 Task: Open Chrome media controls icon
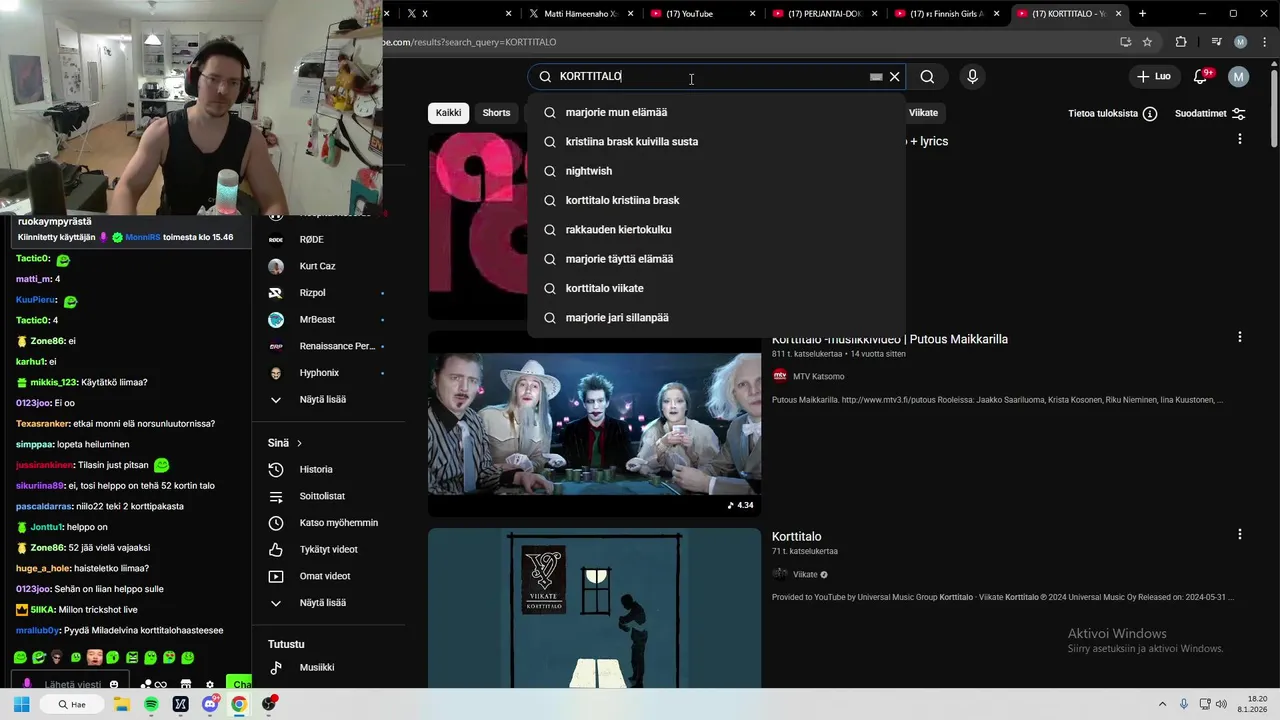click(1216, 42)
